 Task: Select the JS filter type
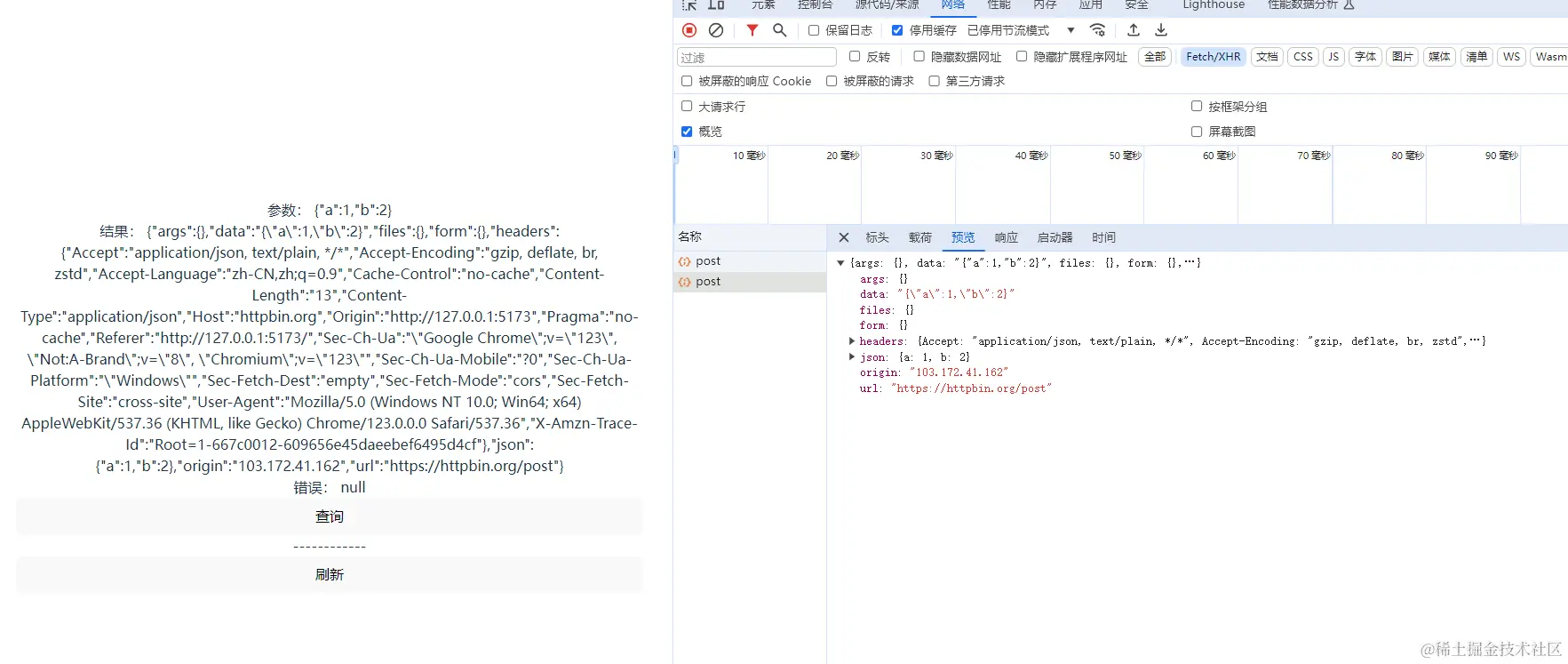(1333, 57)
